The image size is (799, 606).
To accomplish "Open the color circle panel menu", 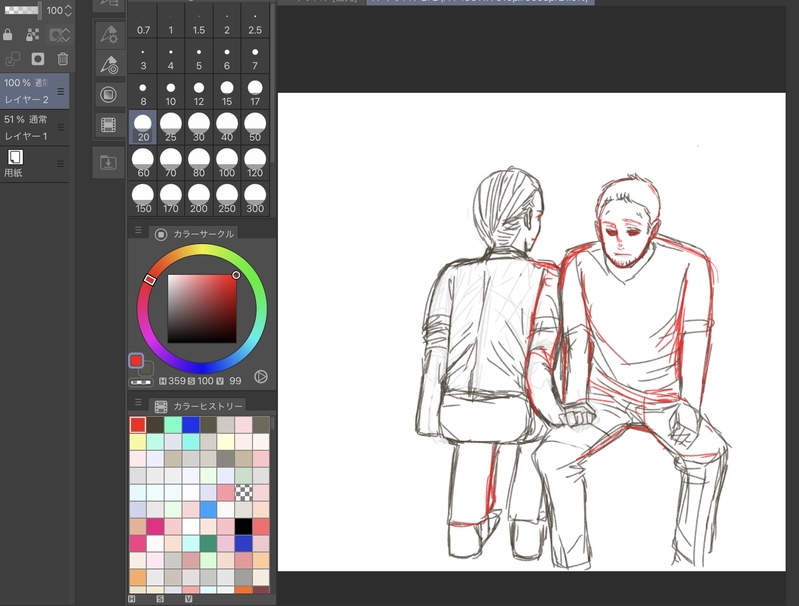I will pos(138,231).
